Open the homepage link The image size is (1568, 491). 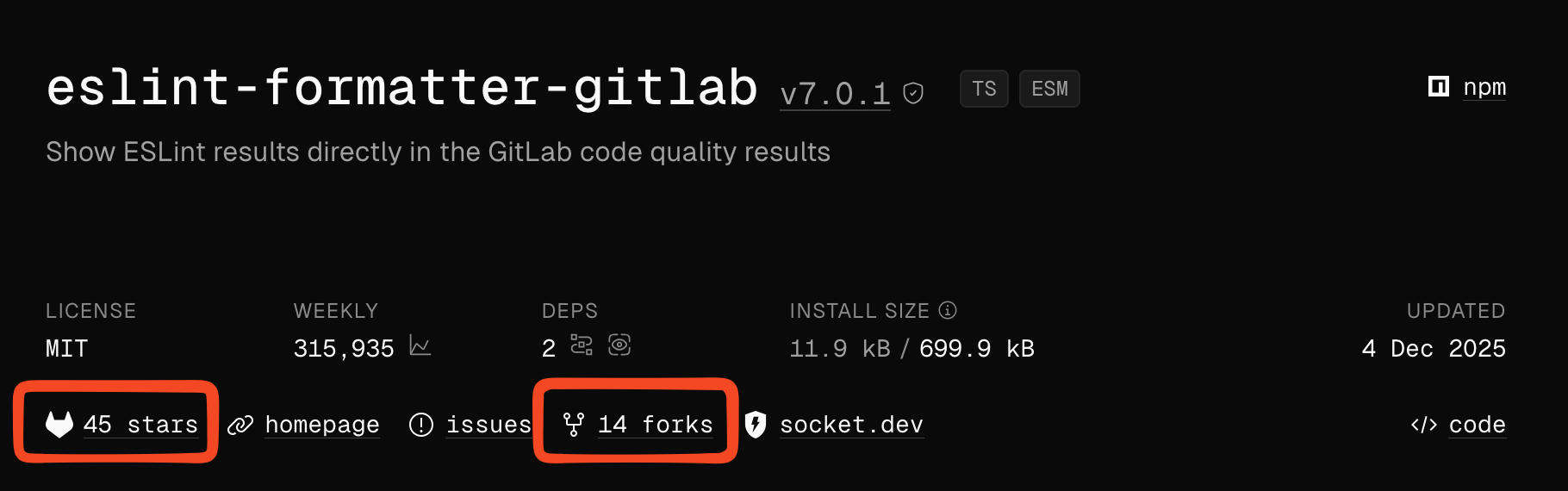(321, 425)
